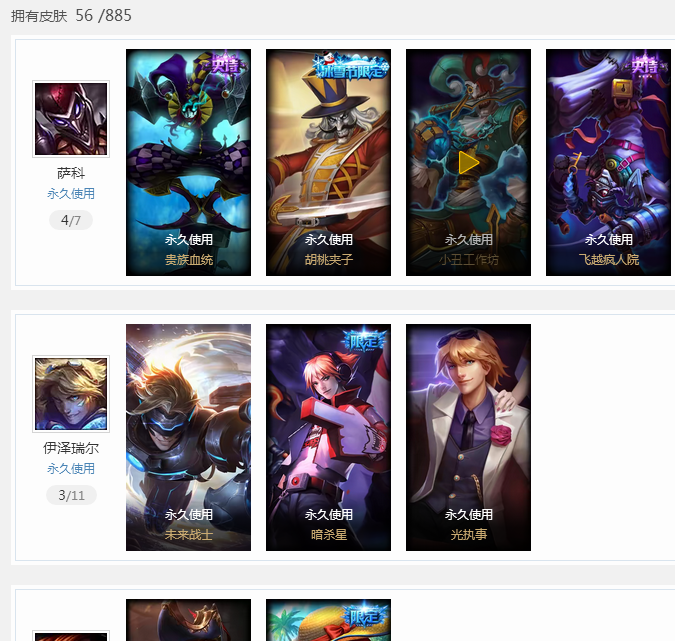Click 永久使用 link under 伊泽瑞尔
Image resolution: width=675 pixels, height=641 pixels.
[71, 469]
